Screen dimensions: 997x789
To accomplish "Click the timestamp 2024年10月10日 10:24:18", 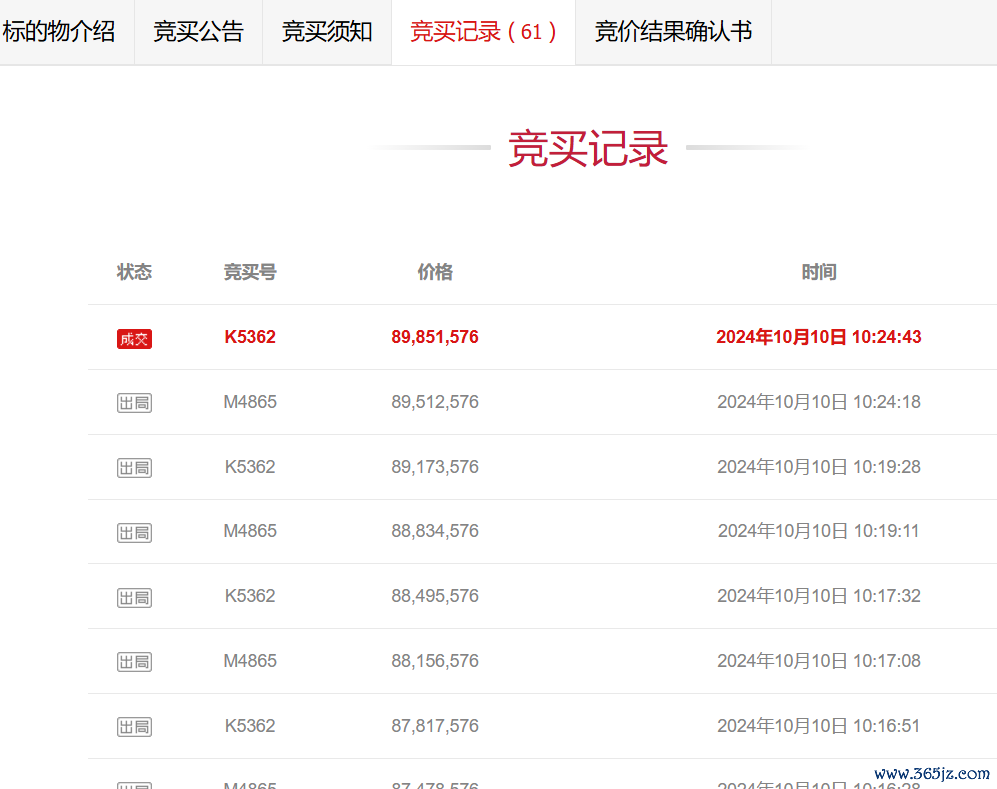I will [819, 402].
